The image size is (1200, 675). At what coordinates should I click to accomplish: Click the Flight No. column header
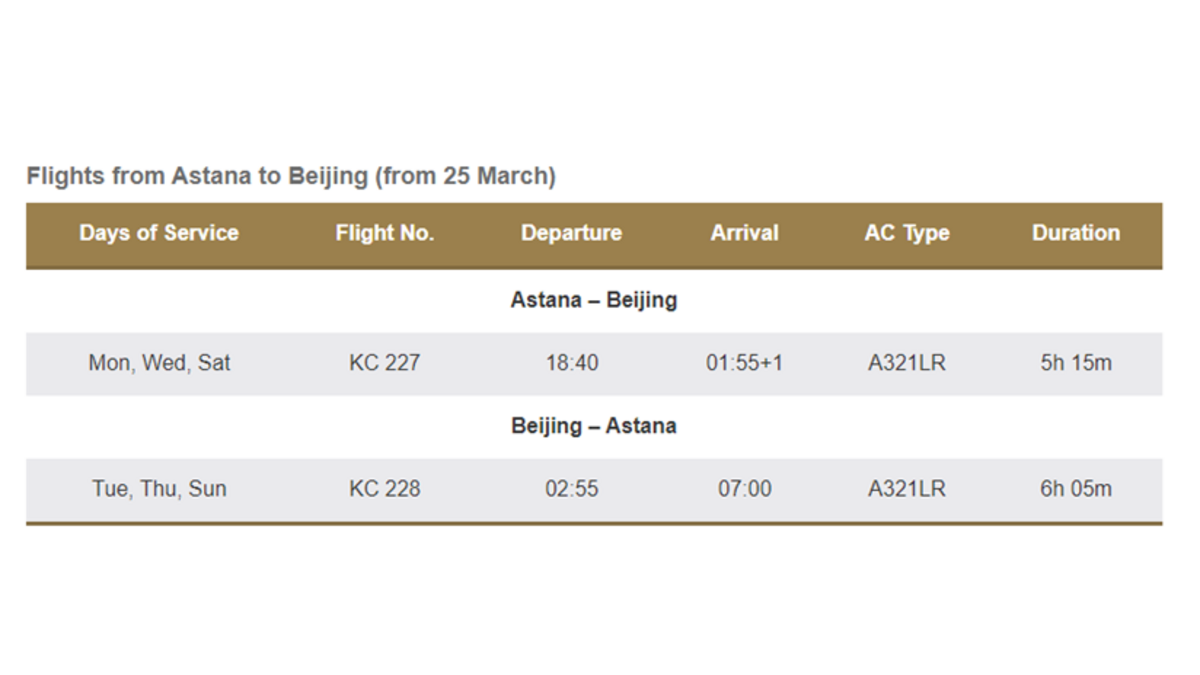384,233
